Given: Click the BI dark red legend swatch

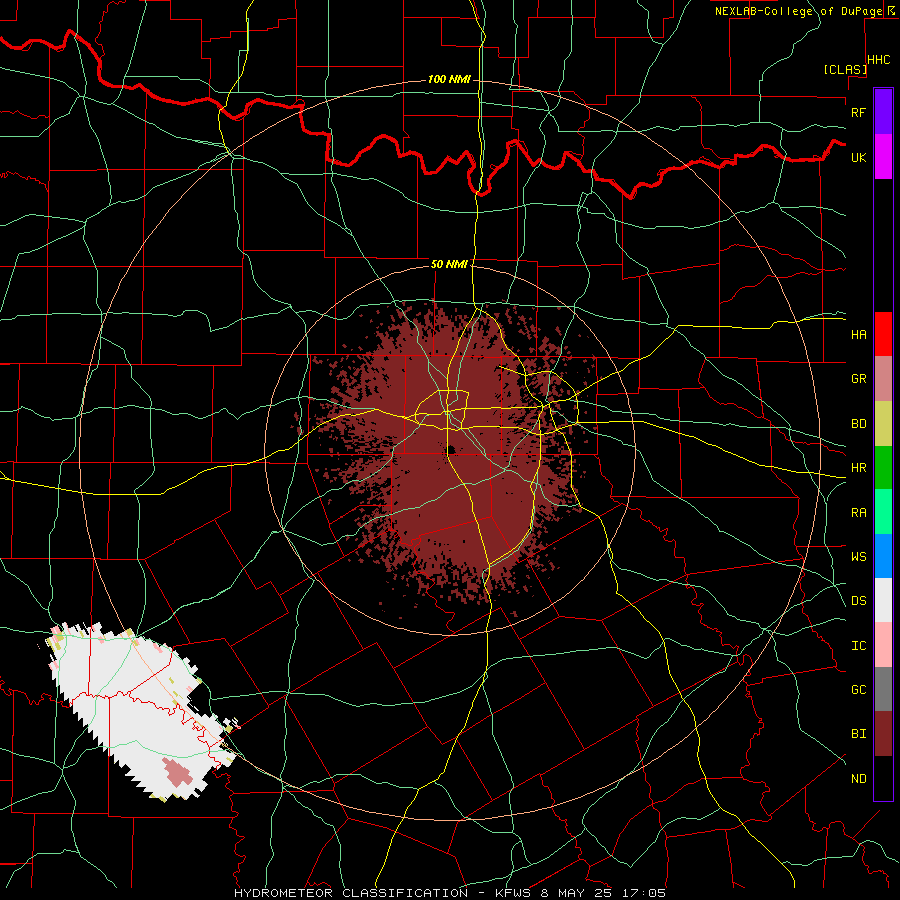Looking at the screenshot, I should pyautogui.click(x=883, y=734).
